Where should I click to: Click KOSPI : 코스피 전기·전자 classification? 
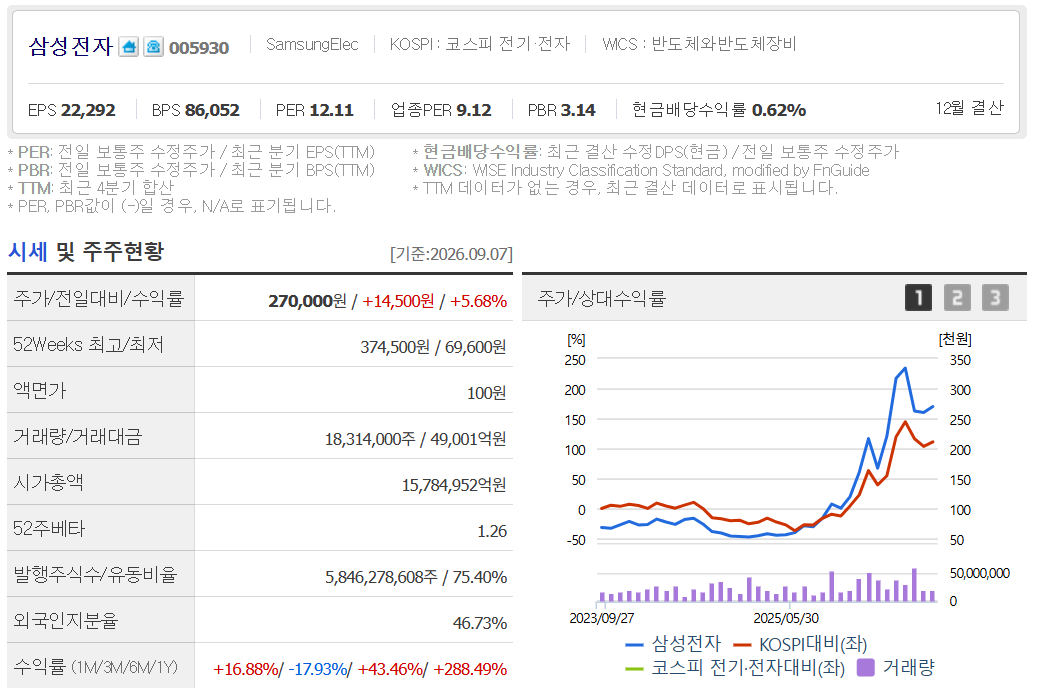480,44
